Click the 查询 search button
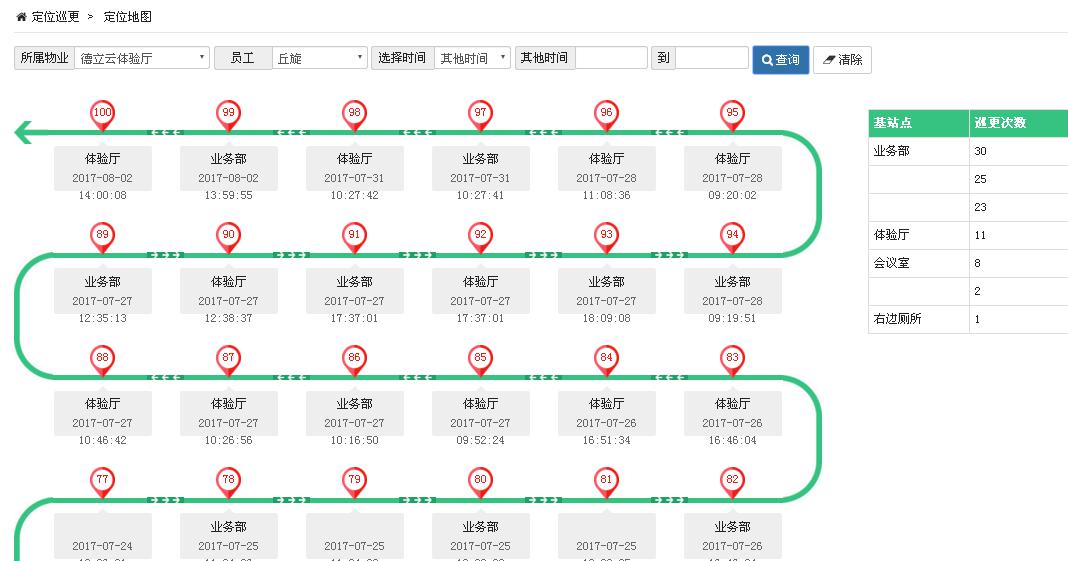Viewport: 1068px width, 561px height. 780,59
